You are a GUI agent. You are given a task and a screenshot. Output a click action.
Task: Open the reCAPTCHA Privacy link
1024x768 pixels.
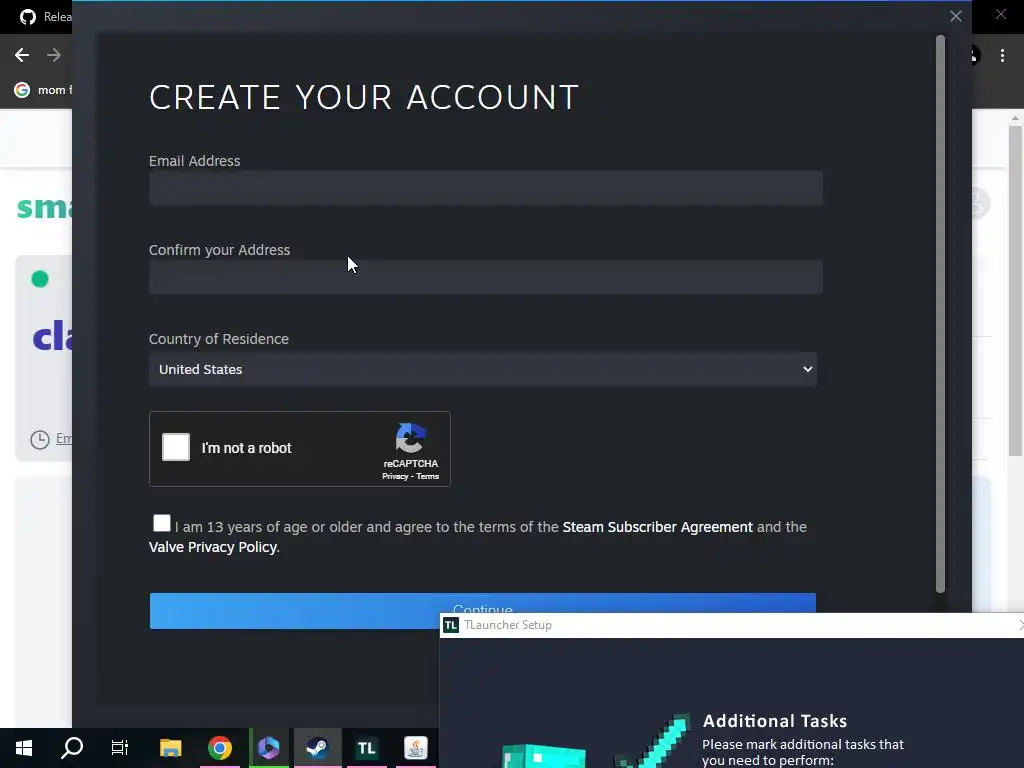(394, 477)
